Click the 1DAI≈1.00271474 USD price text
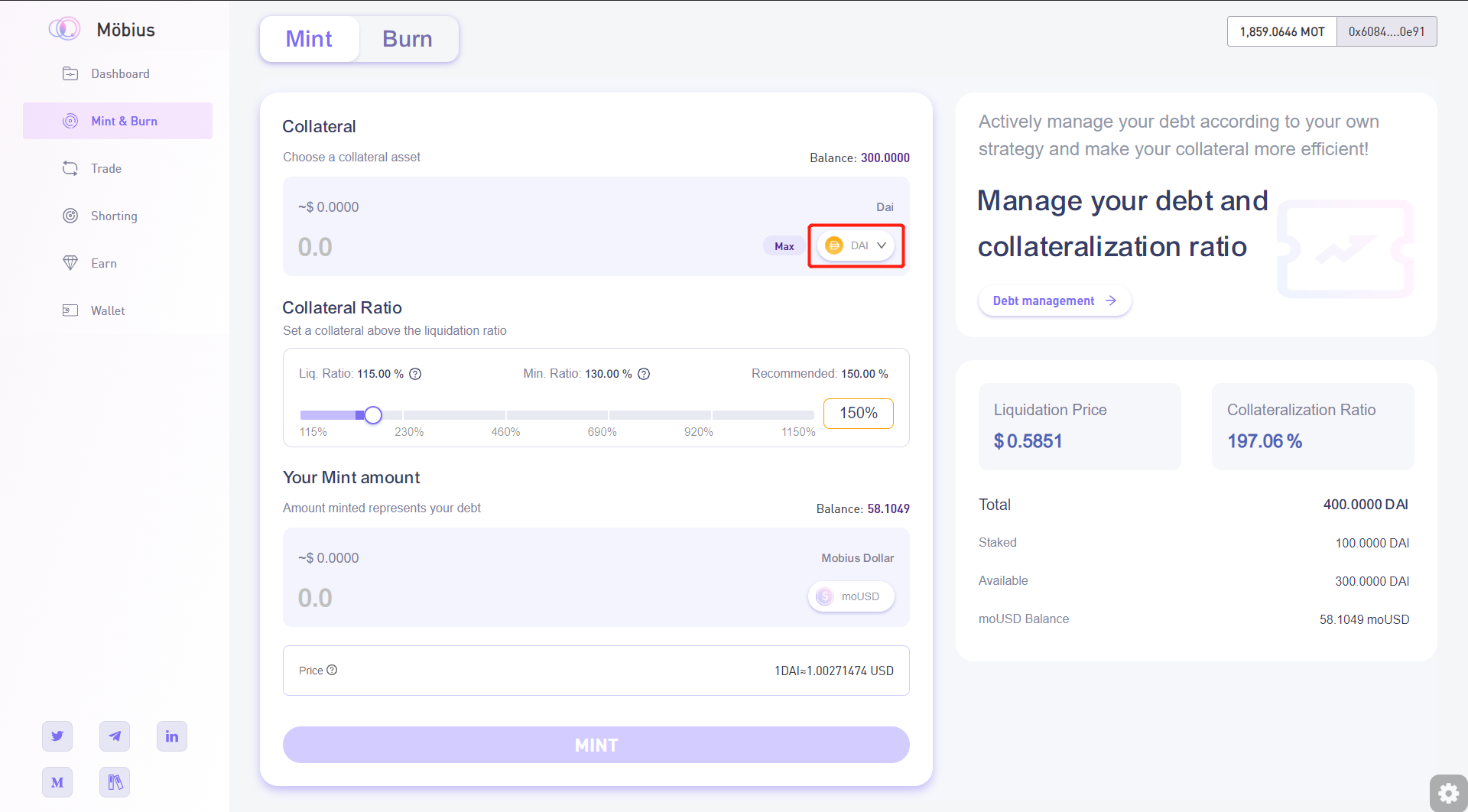The width and height of the screenshot is (1468, 812). tap(833, 671)
